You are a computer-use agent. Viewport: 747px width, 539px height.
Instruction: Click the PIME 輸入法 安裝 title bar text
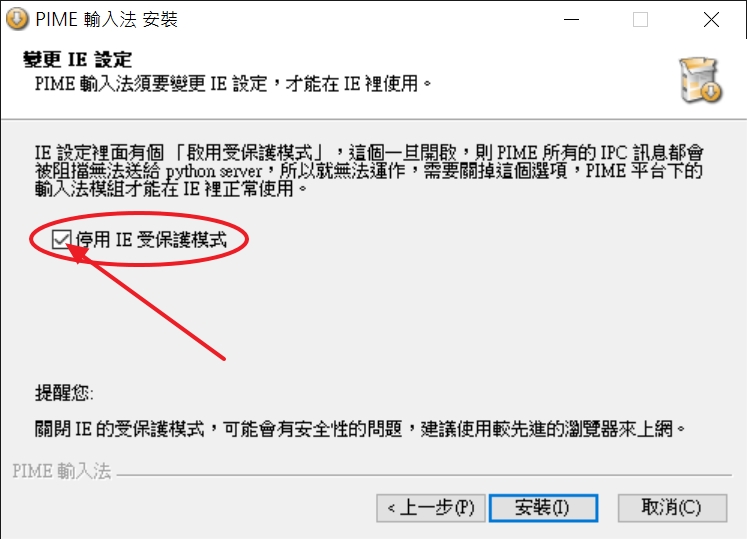coord(107,20)
